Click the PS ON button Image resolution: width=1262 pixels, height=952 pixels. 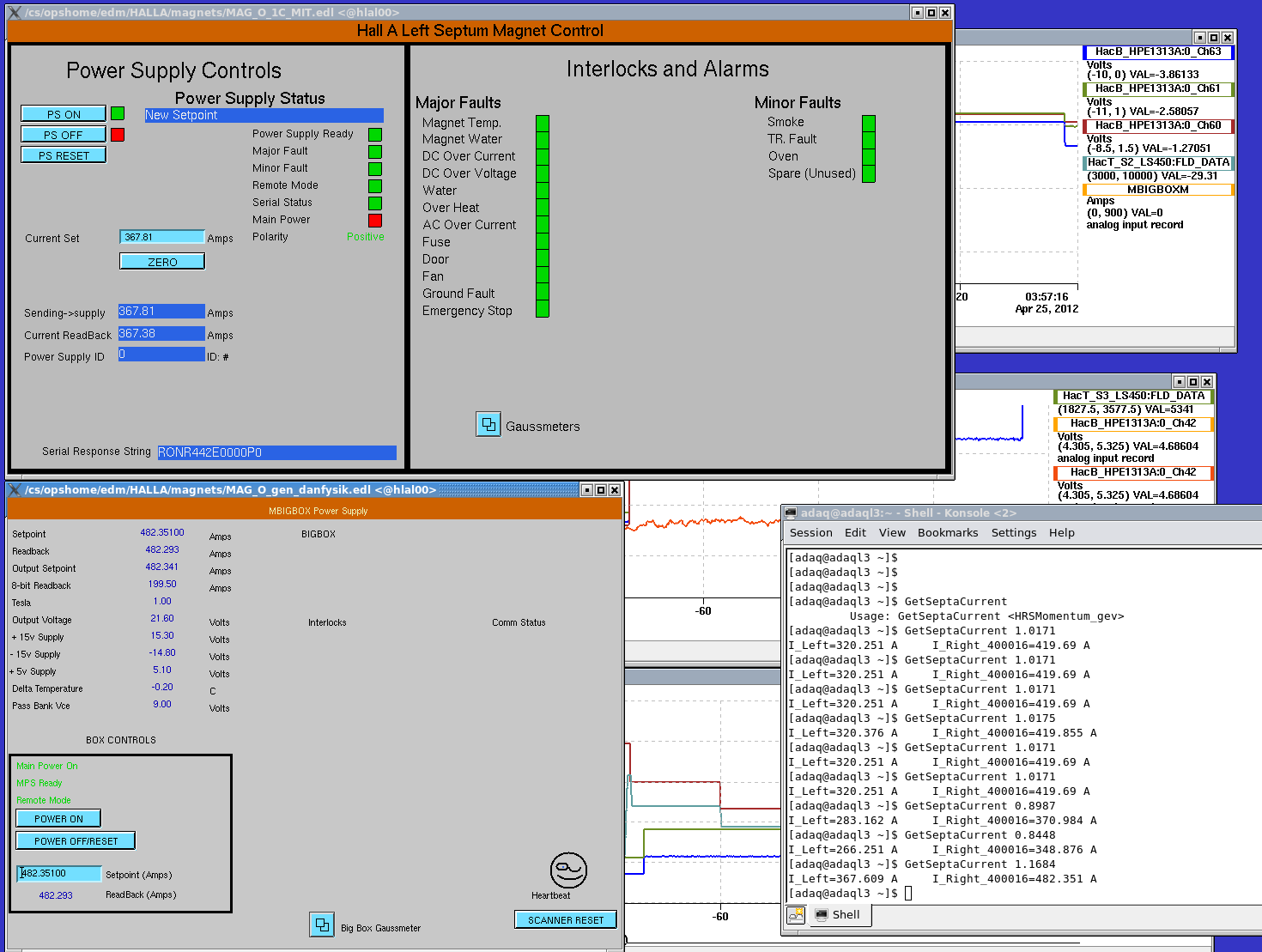pos(64,114)
